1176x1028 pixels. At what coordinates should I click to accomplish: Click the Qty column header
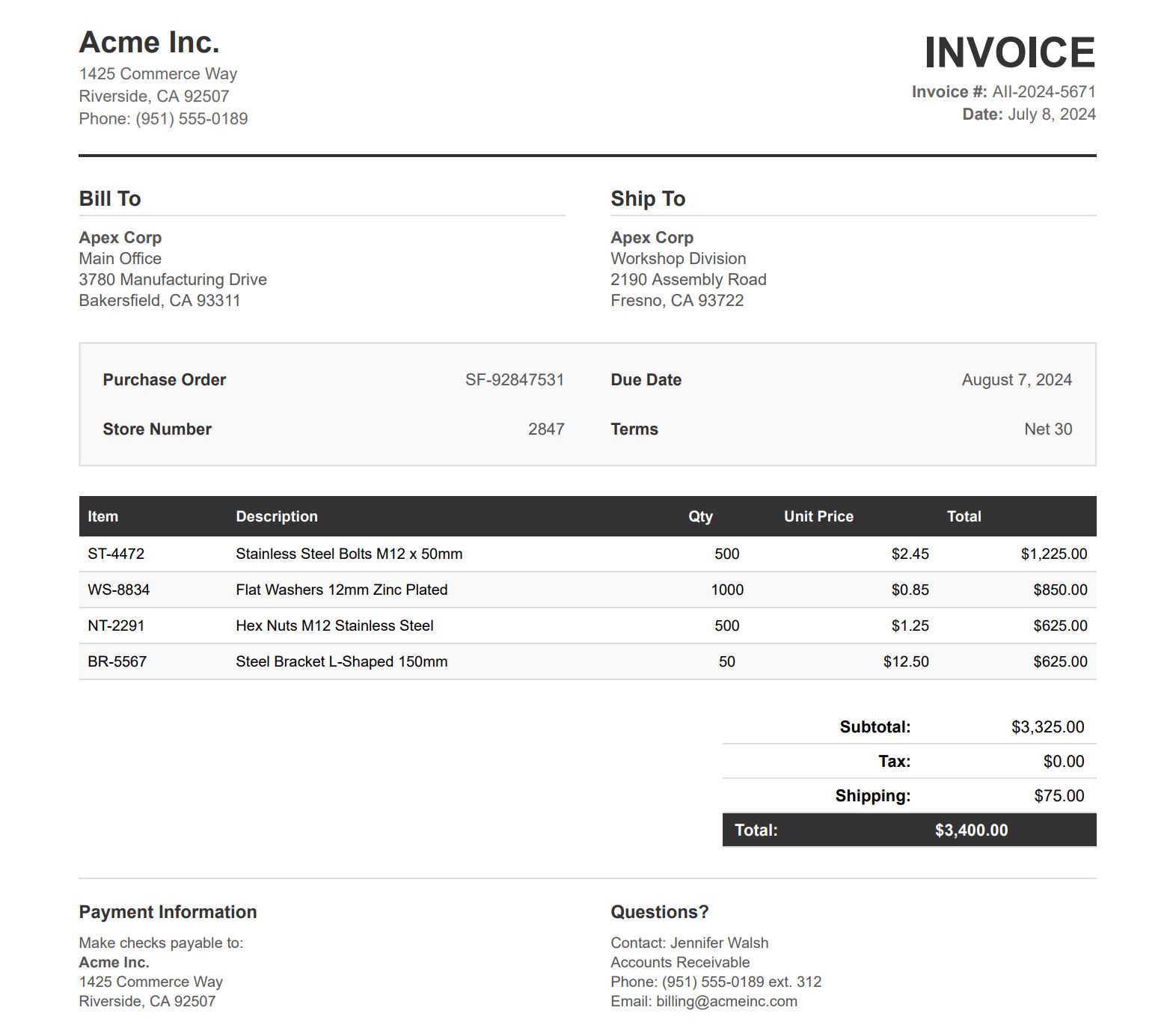700,516
